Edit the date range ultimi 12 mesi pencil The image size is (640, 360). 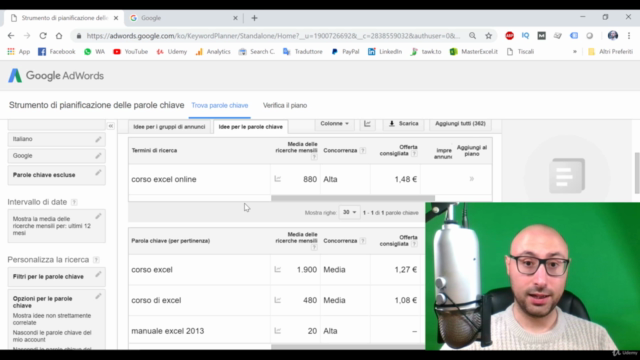point(98,216)
